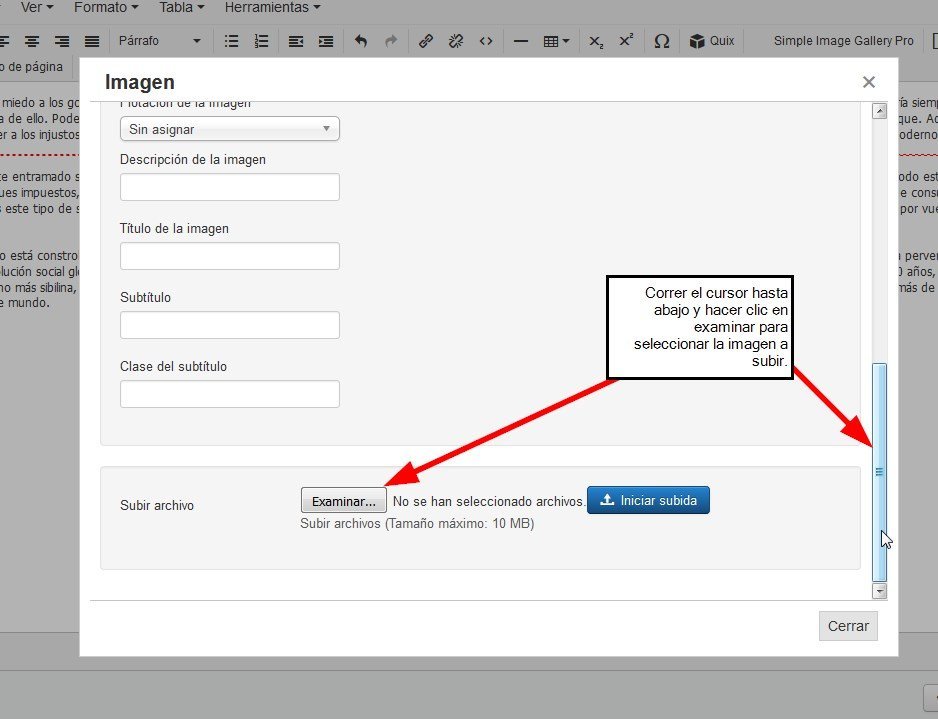
Task: Close the Imagen dialog with X
Action: [x=869, y=82]
